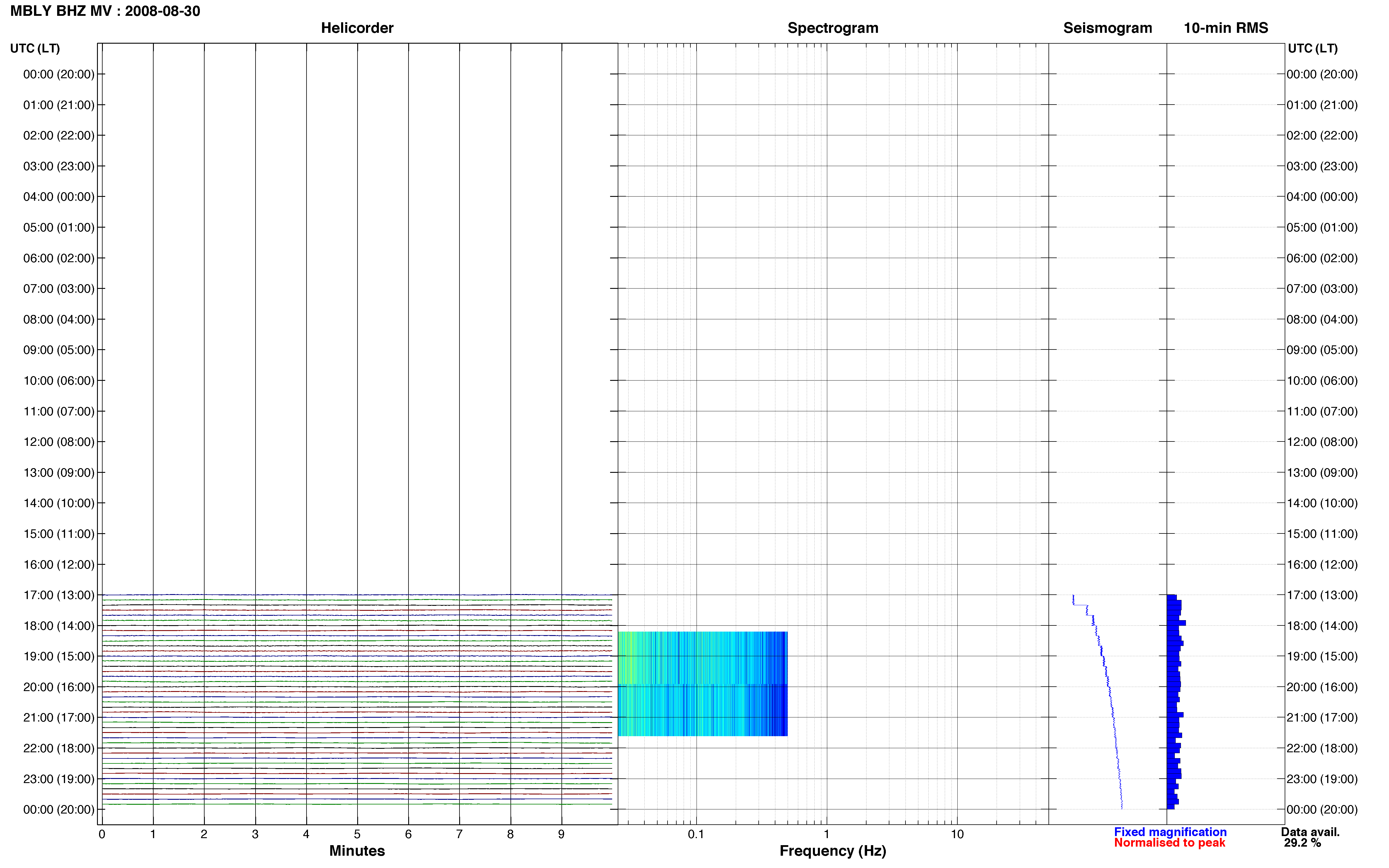Click right time label '13:00 (09:00)'
This screenshot has width=1389, height=868.
[x=1322, y=473]
